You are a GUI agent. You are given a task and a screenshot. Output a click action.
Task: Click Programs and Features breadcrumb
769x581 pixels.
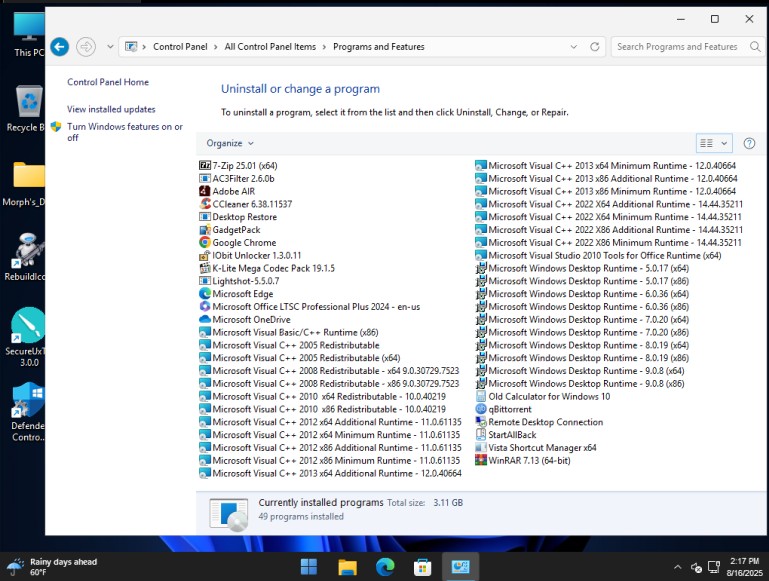tap(379, 47)
